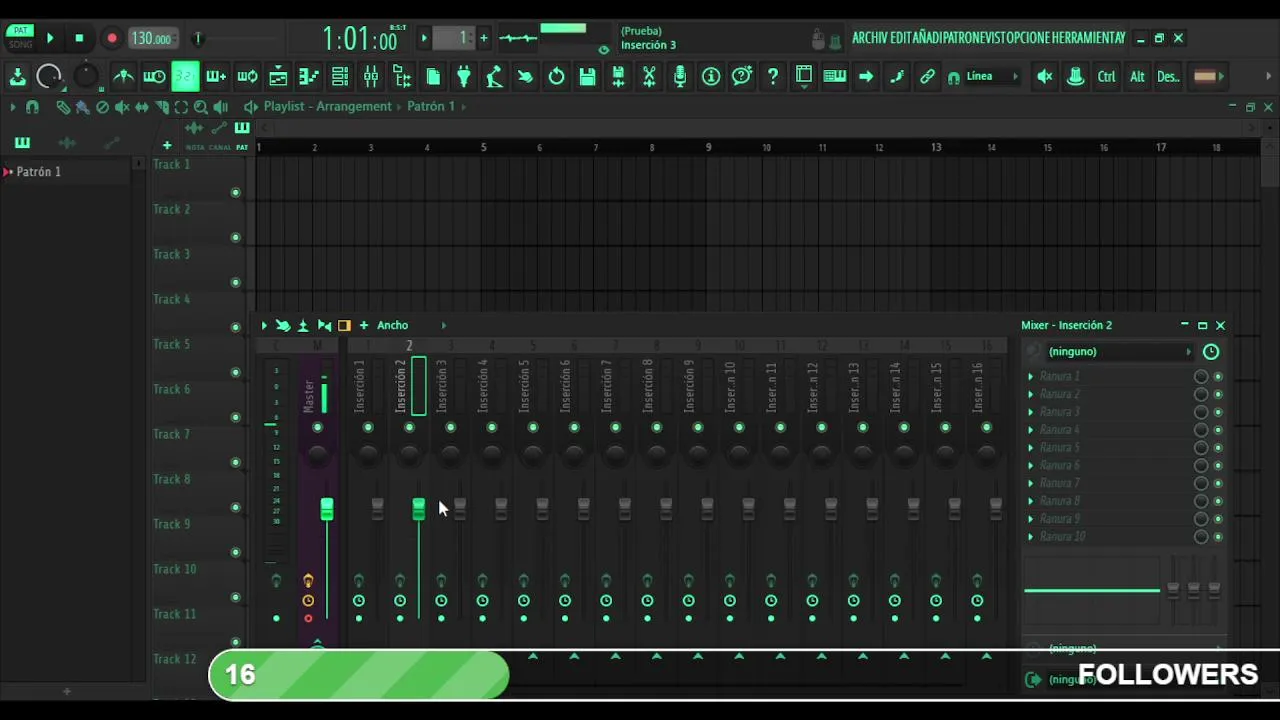Expand the Ranura 2 slot arrow
1280x720 pixels.
(1031, 395)
